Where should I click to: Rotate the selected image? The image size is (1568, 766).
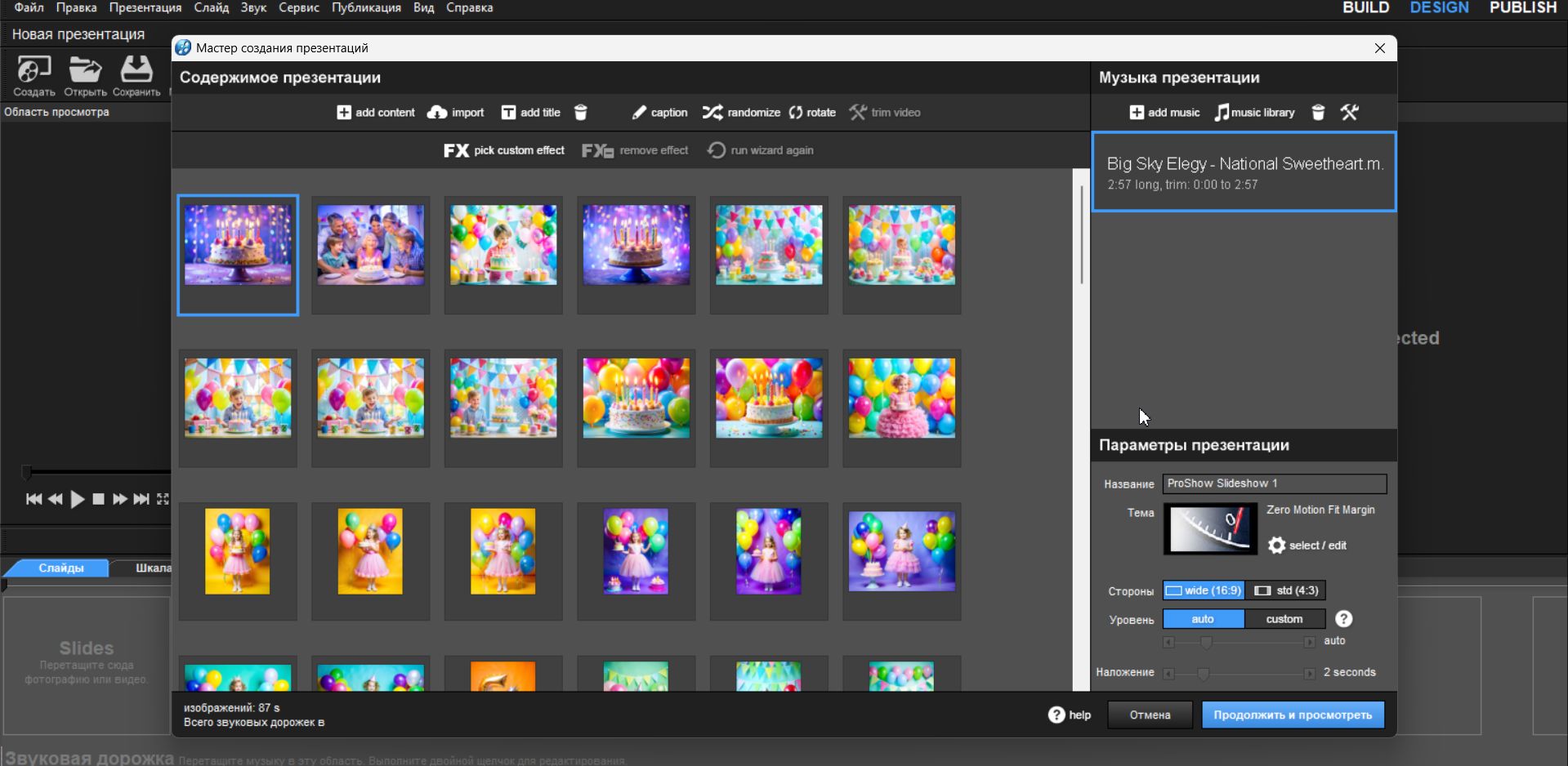tap(812, 113)
